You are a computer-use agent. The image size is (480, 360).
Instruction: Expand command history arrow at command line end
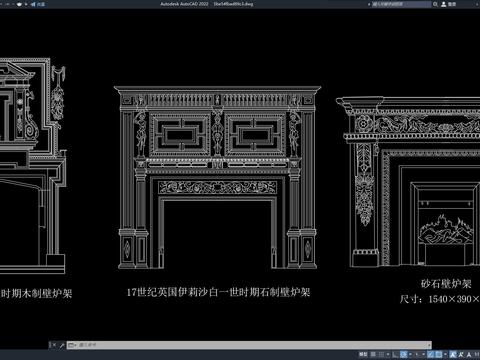(x=429, y=345)
